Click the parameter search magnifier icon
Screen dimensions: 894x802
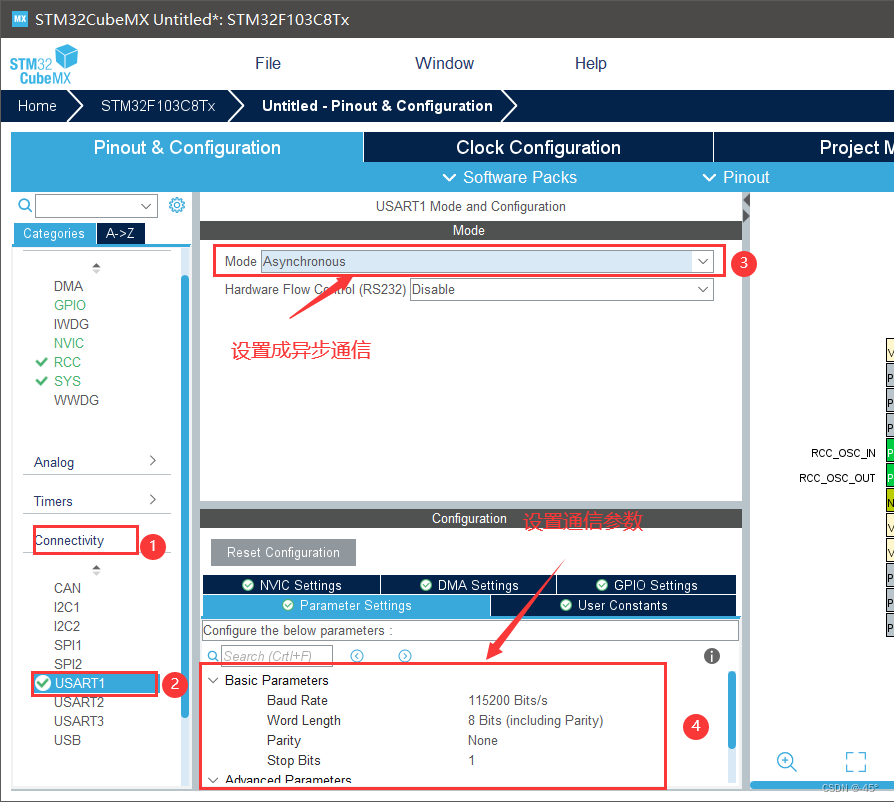213,656
